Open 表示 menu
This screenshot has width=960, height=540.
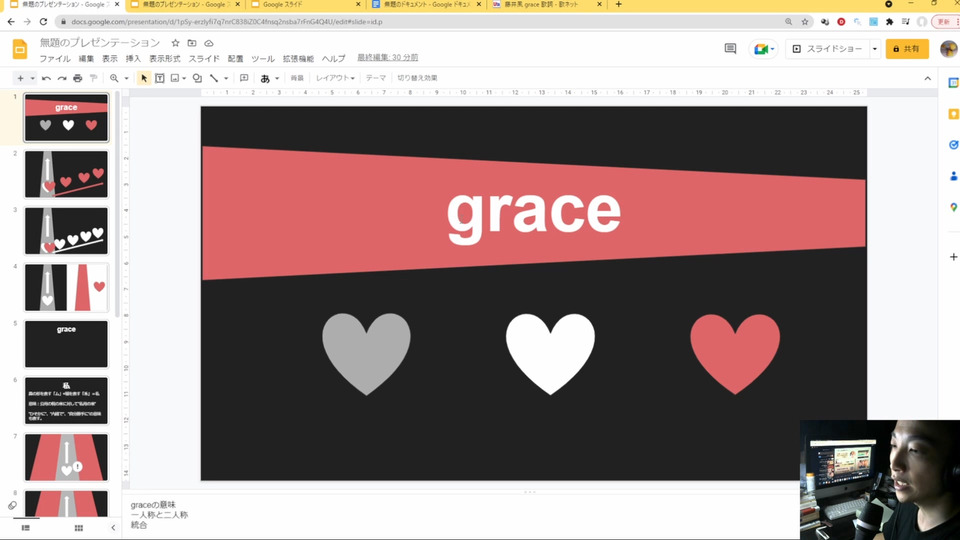[110, 59]
